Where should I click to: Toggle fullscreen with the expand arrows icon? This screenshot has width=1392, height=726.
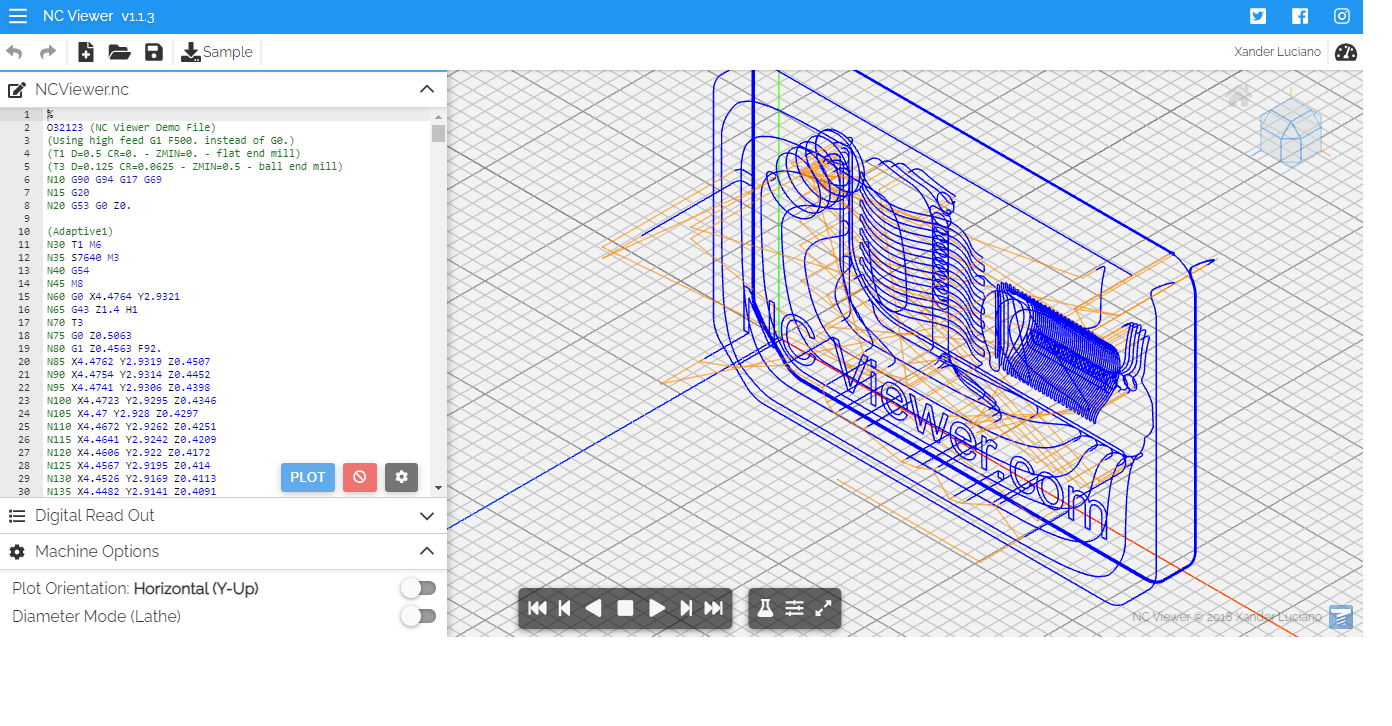(823, 608)
